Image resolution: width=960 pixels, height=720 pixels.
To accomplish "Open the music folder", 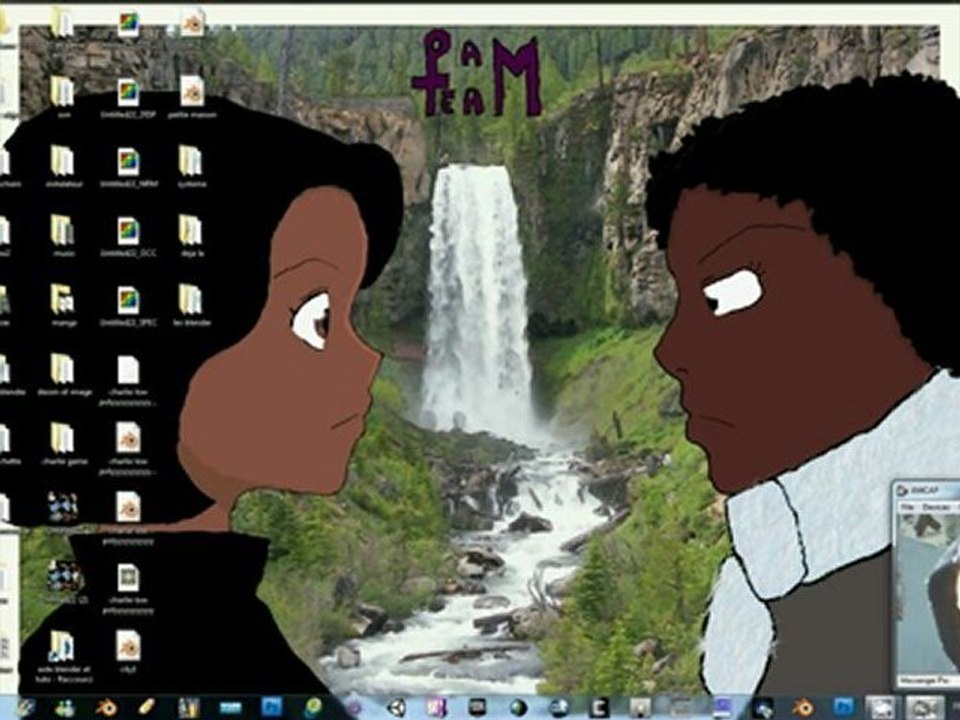I will (63, 236).
